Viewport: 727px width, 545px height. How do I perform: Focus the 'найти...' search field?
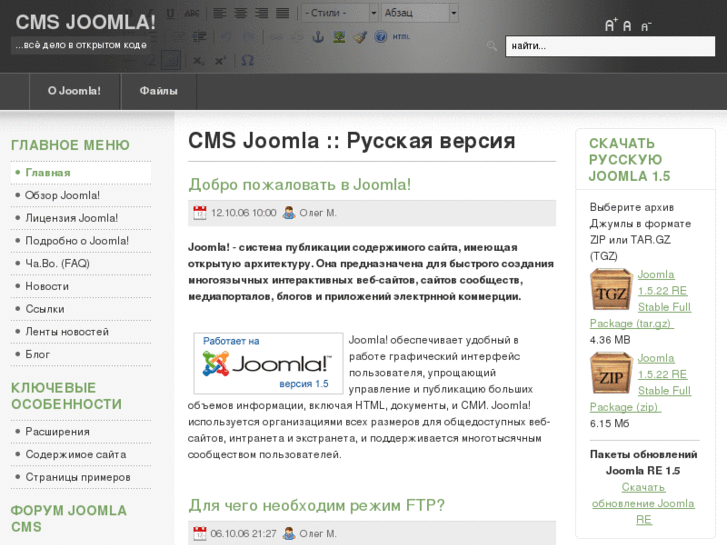point(610,46)
